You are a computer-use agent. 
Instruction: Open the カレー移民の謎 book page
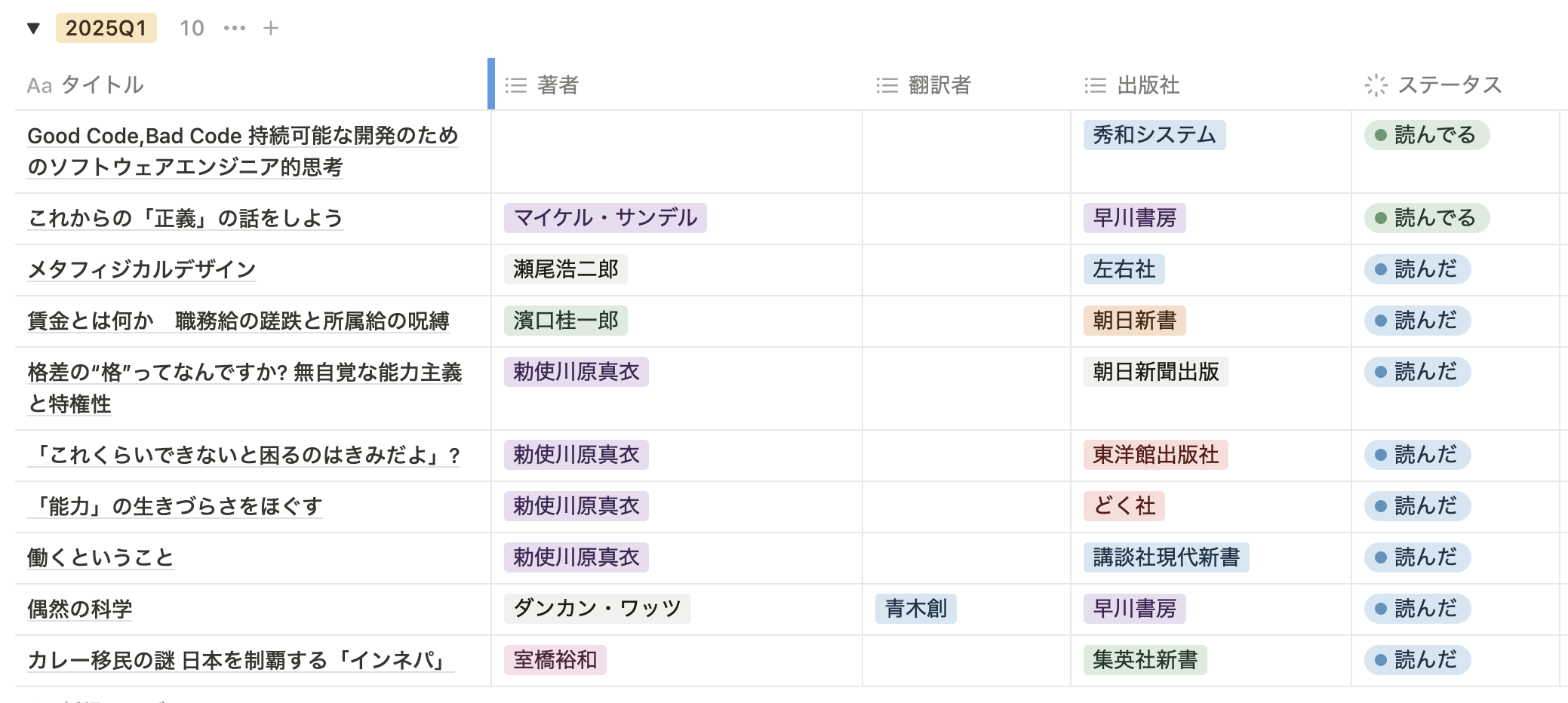click(240, 660)
